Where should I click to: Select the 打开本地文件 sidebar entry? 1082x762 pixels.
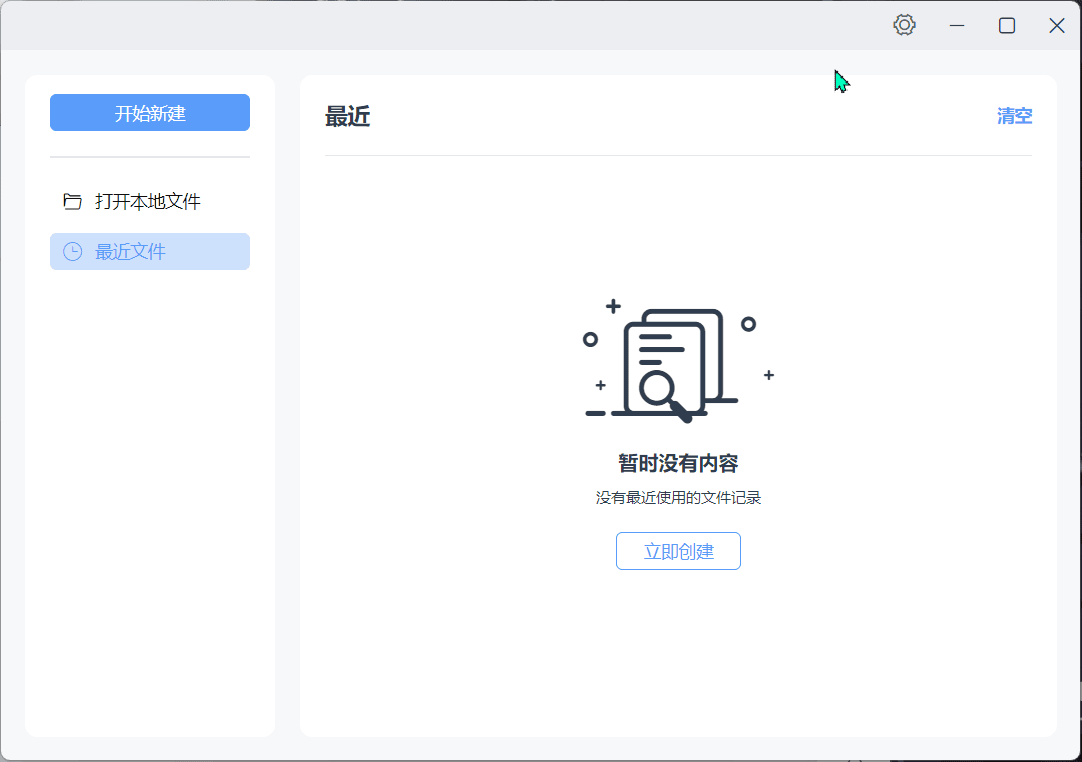[147, 201]
